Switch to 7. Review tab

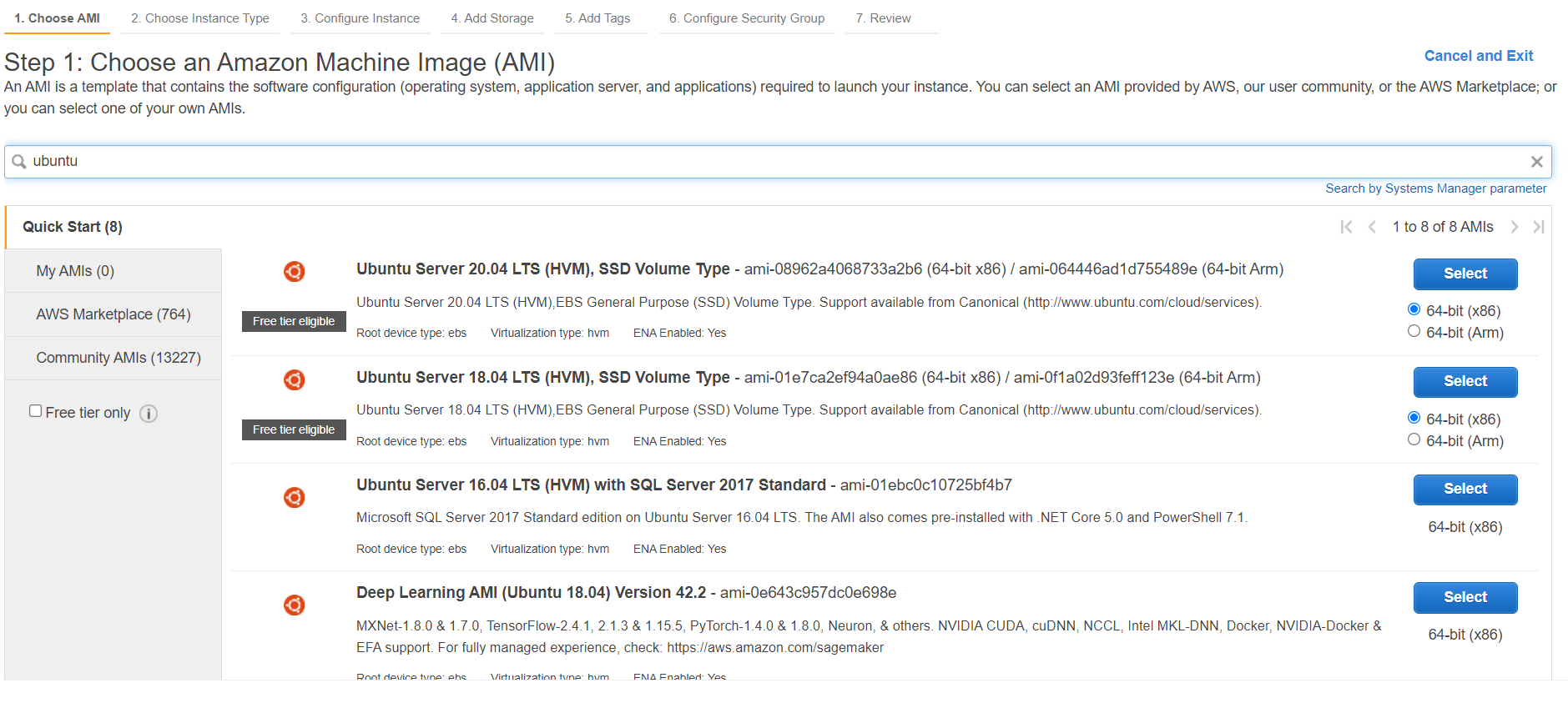tap(883, 18)
